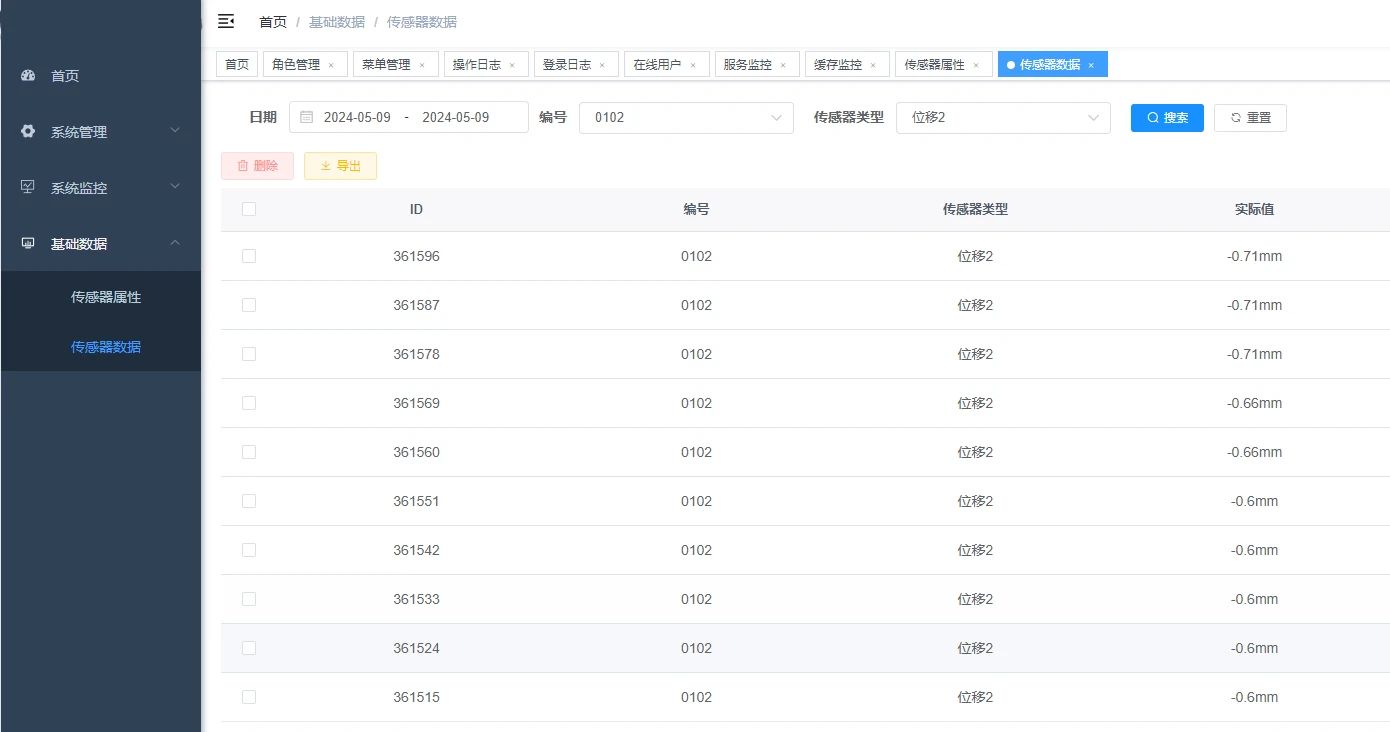Close the 传感器属性 tab
Image resolution: width=1390 pixels, height=732 pixels.
click(976, 65)
